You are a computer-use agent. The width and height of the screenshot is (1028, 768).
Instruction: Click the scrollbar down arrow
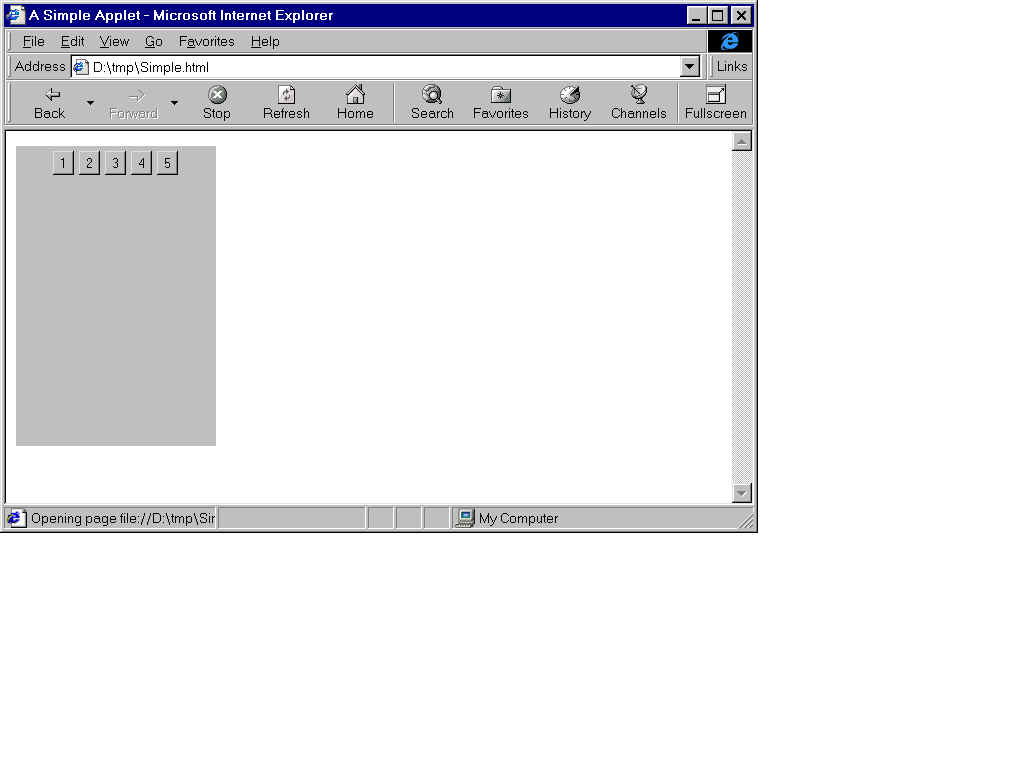pyautogui.click(x=742, y=492)
